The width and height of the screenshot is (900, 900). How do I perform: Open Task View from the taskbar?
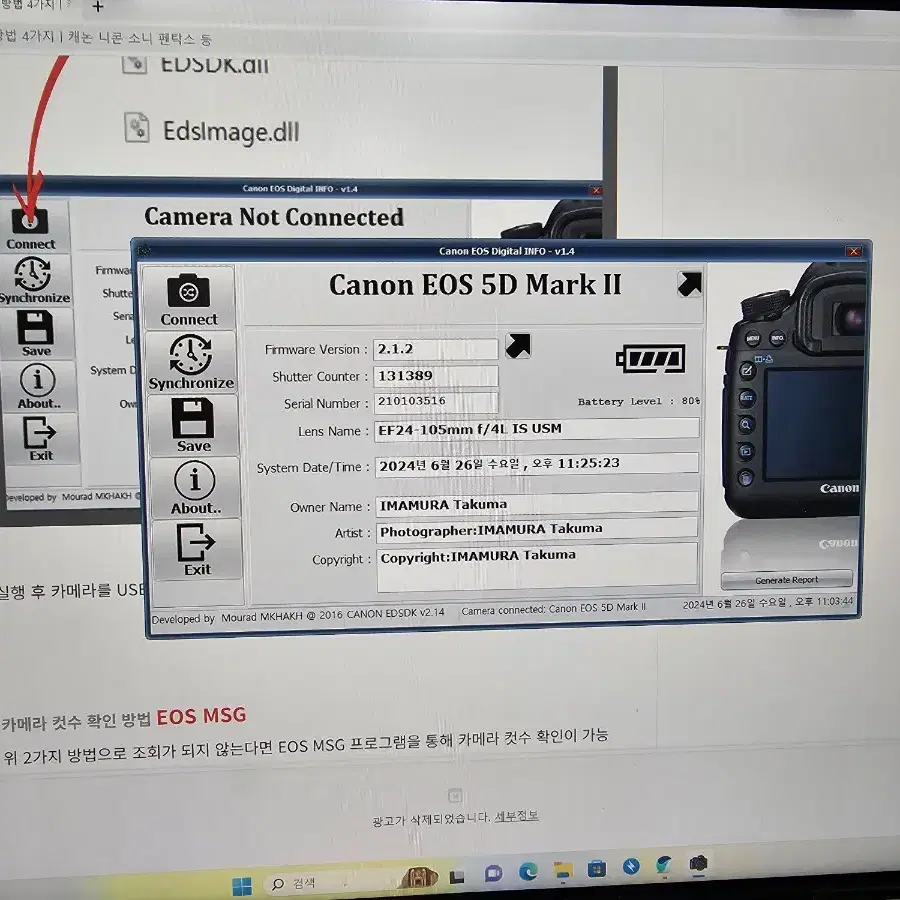pyautogui.click(x=457, y=877)
